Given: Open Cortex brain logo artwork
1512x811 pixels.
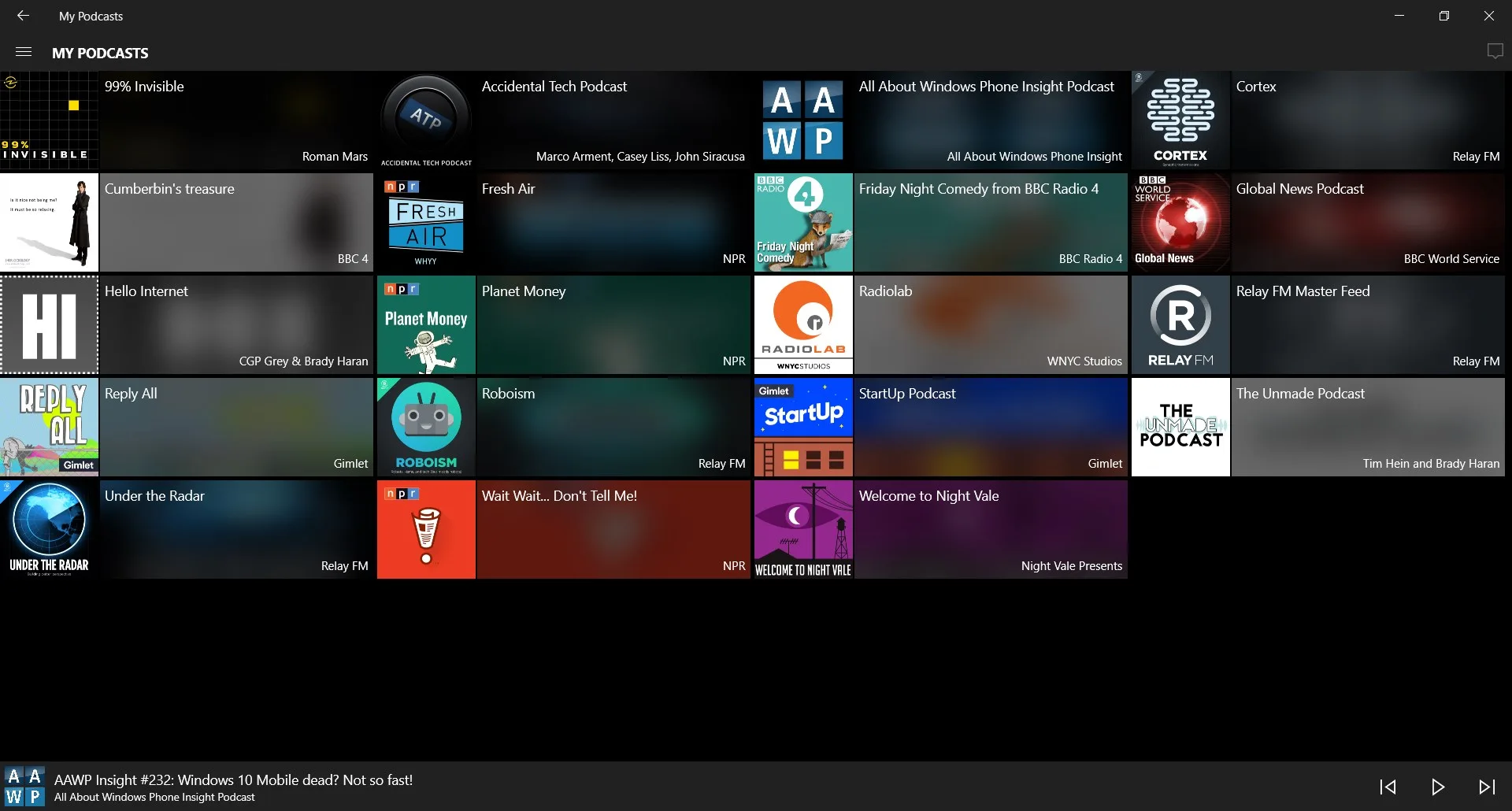Looking at the screenshot, I should (x=1180, y=120).
